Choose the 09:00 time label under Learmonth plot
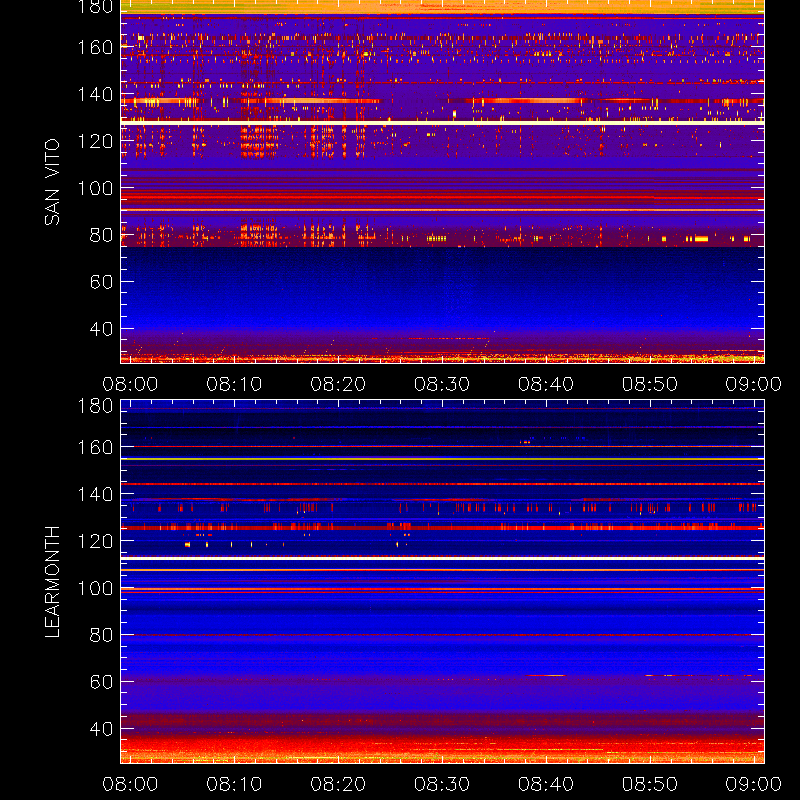 click(x=754, y=784)
